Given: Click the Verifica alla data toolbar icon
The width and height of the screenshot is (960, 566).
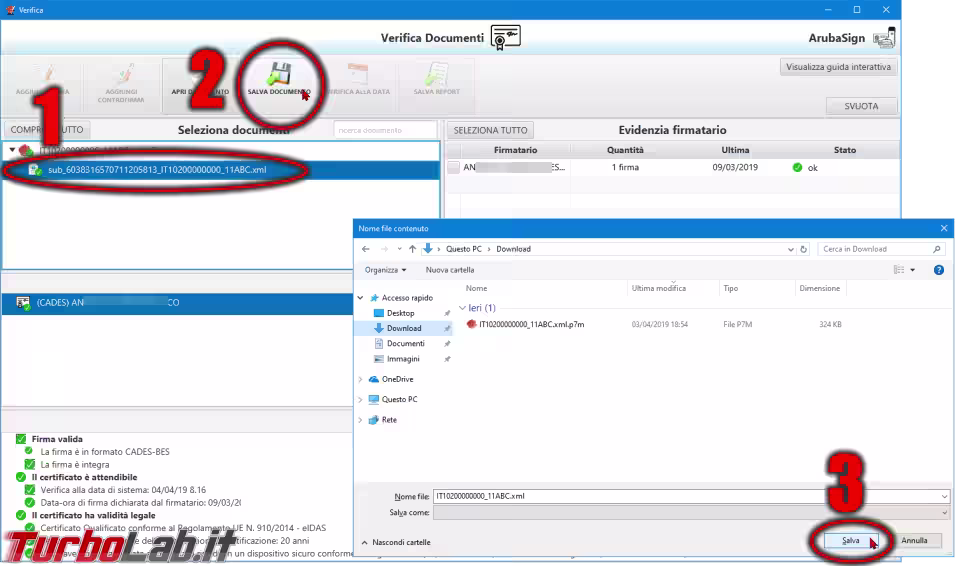Looking at the screenshot, I should coord(358,74).
